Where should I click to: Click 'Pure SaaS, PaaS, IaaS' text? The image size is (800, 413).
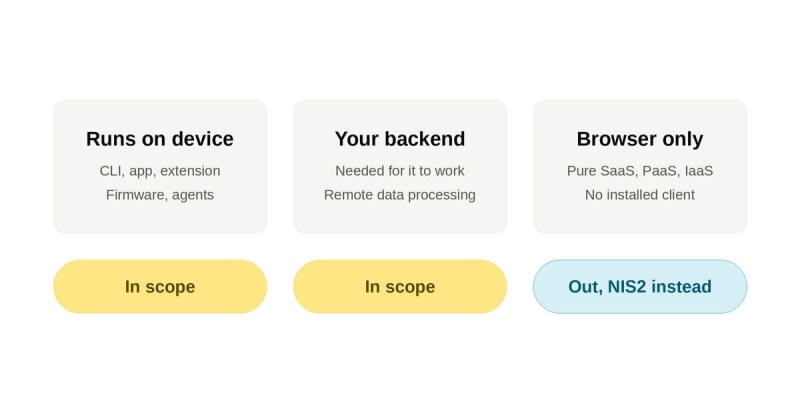[640, 171]
